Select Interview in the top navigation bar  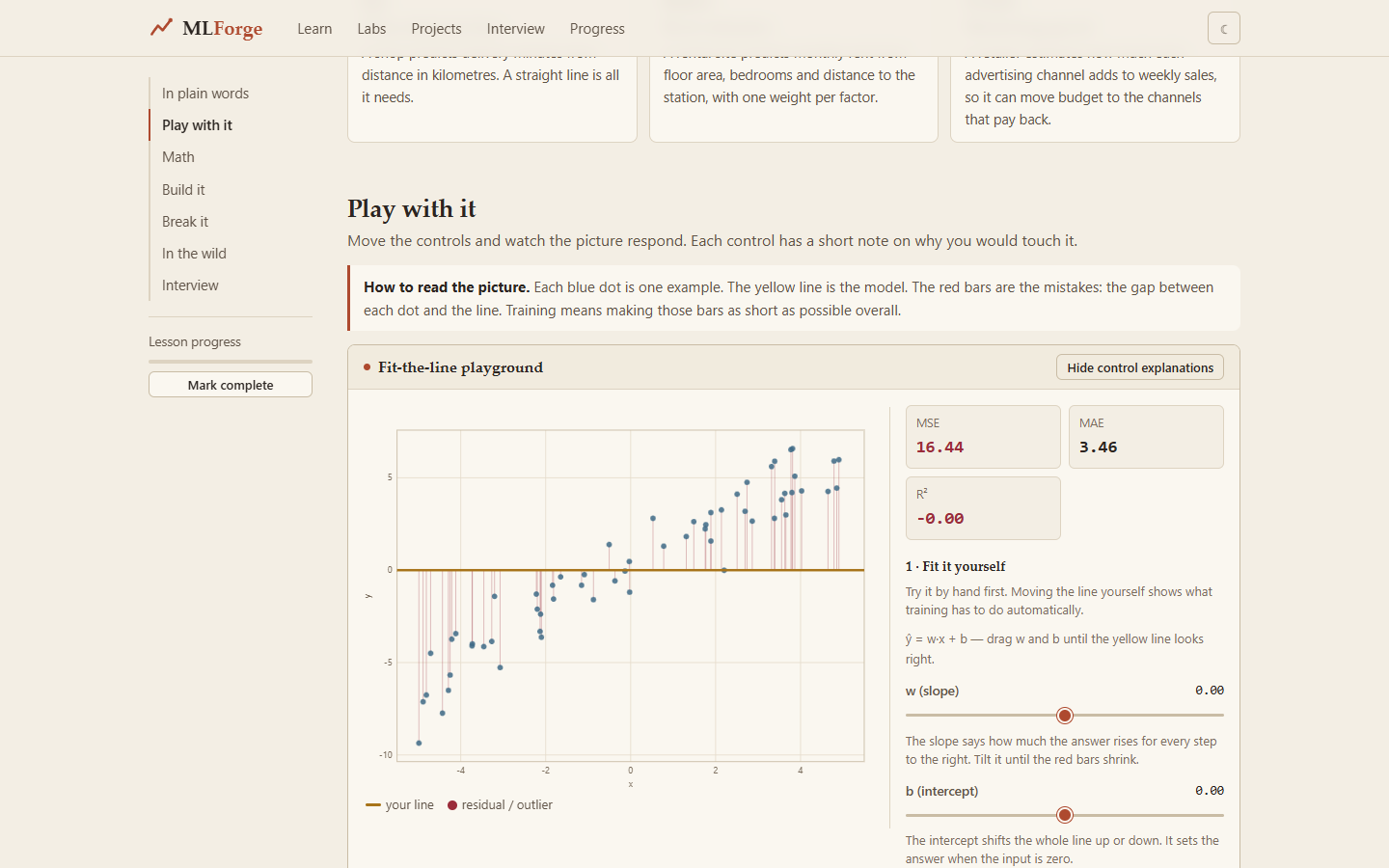coord(515,29)
